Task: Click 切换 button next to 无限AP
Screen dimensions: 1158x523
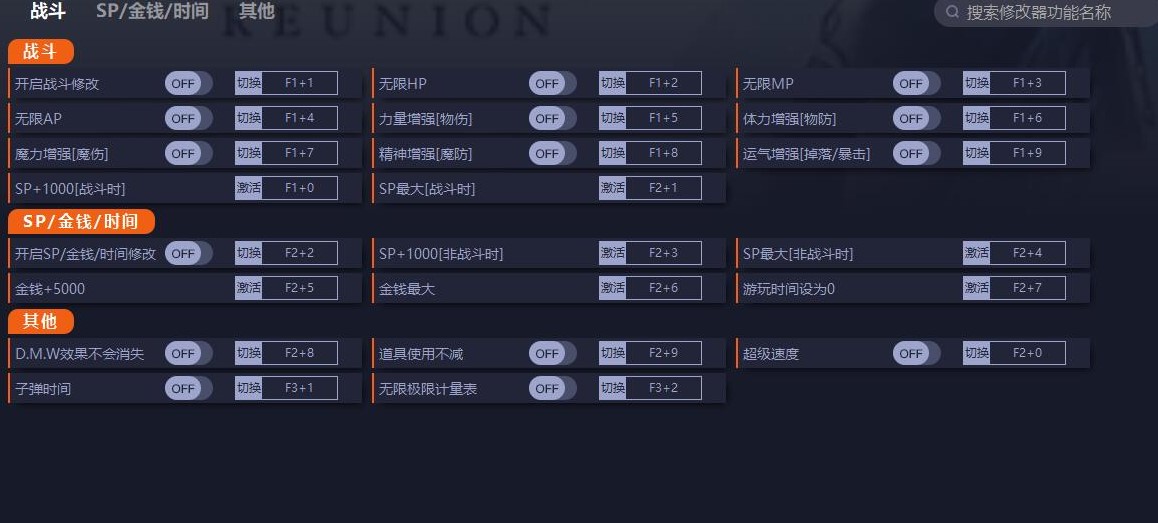Action: click(x=248, y=118)
